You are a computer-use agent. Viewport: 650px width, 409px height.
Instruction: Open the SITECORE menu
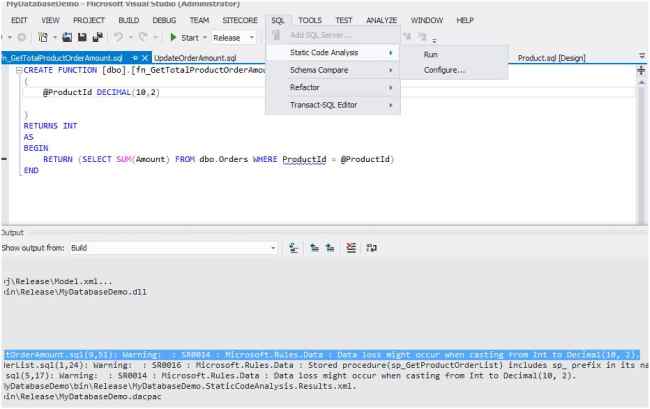coord(240,20)
